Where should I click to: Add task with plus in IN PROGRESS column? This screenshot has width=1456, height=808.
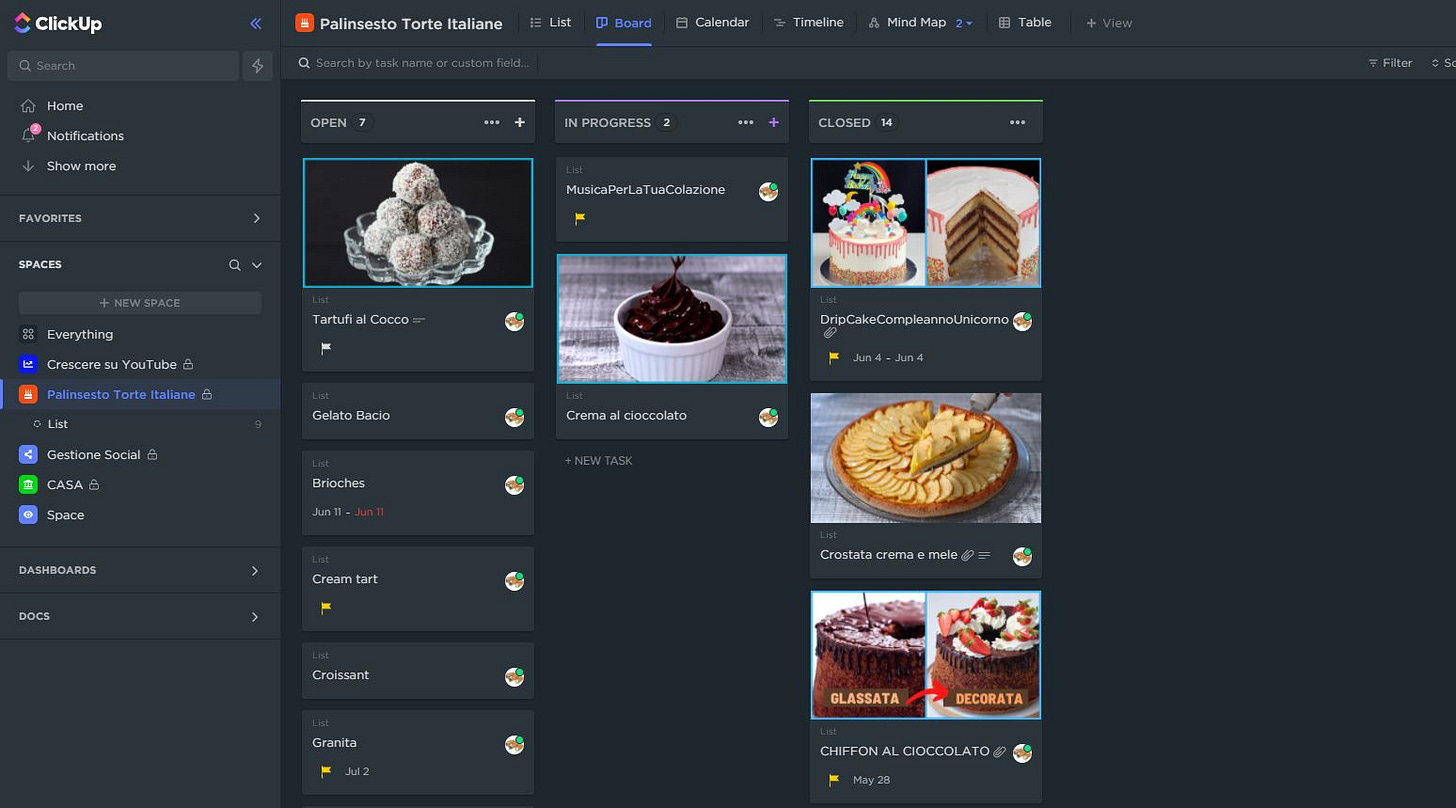773,122
